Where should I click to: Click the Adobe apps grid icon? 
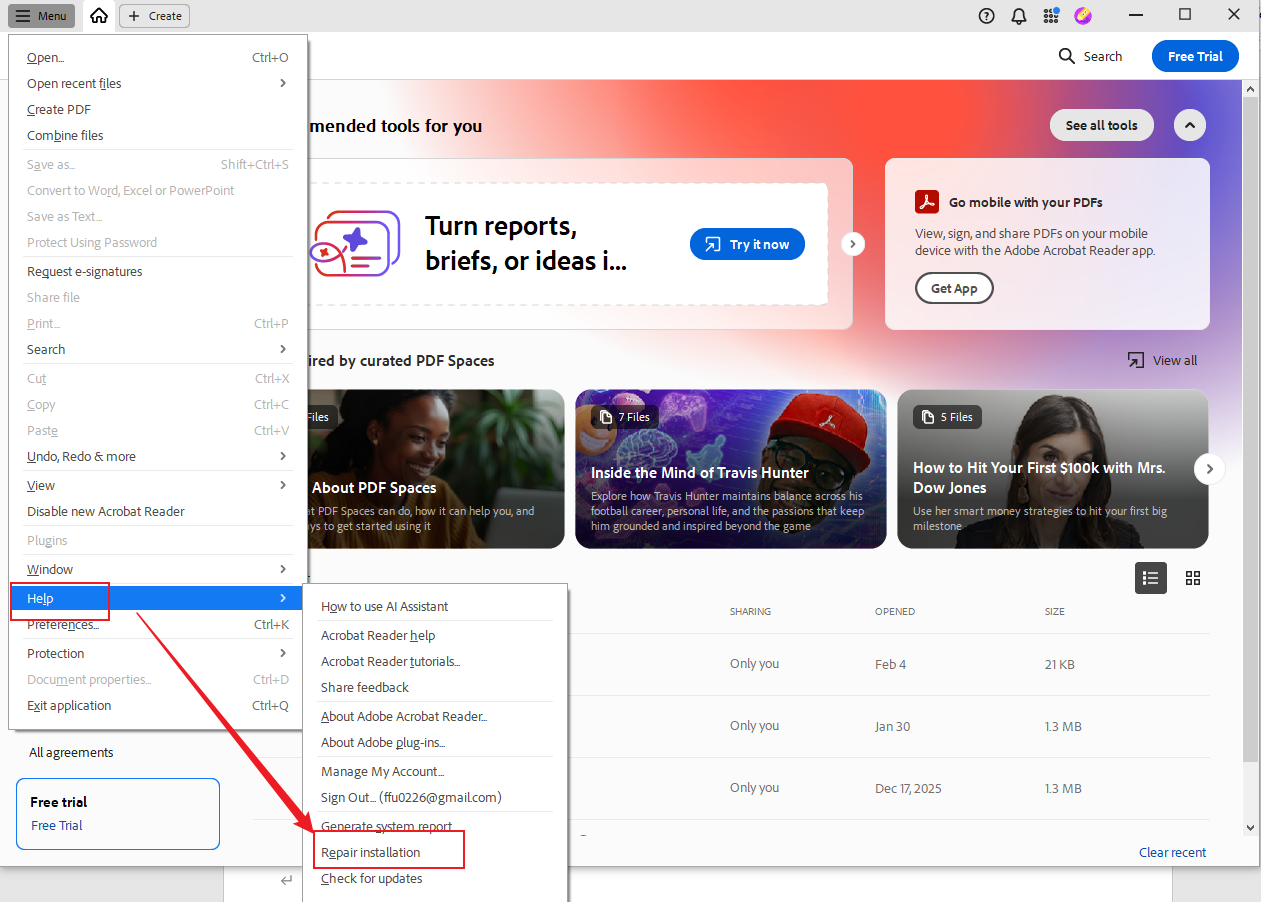coord(1051,15)
